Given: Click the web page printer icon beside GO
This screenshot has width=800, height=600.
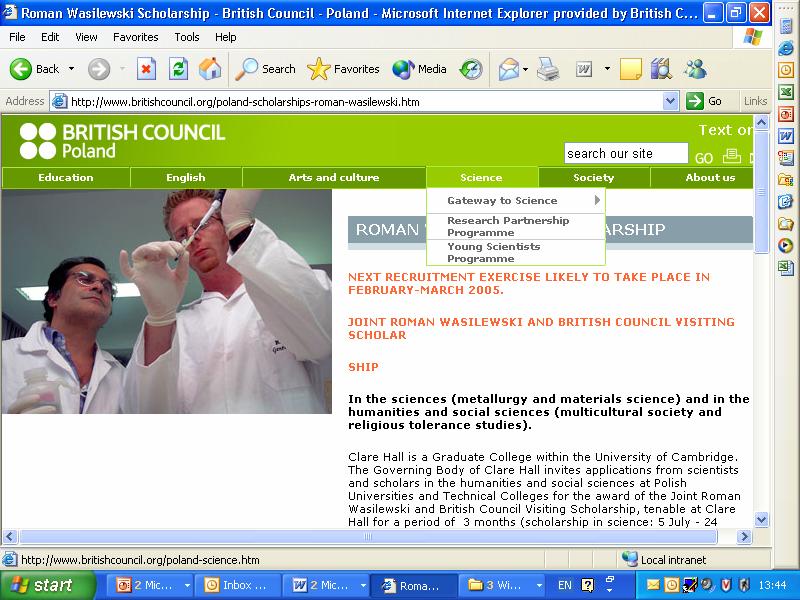Looking at the screenshot, I should 732,155.
